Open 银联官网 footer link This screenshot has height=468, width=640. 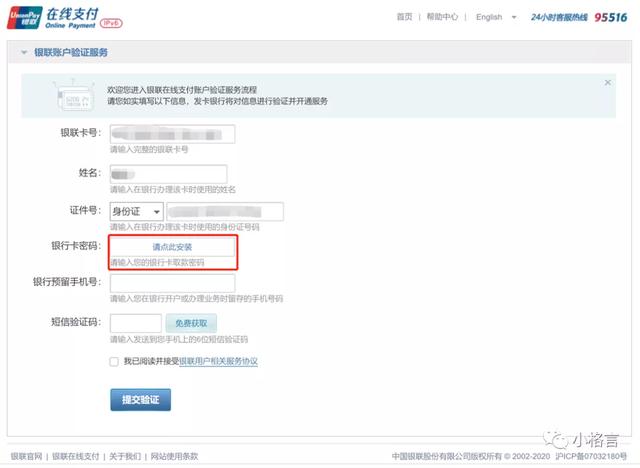pyautogui.click(x=27, y=456)
